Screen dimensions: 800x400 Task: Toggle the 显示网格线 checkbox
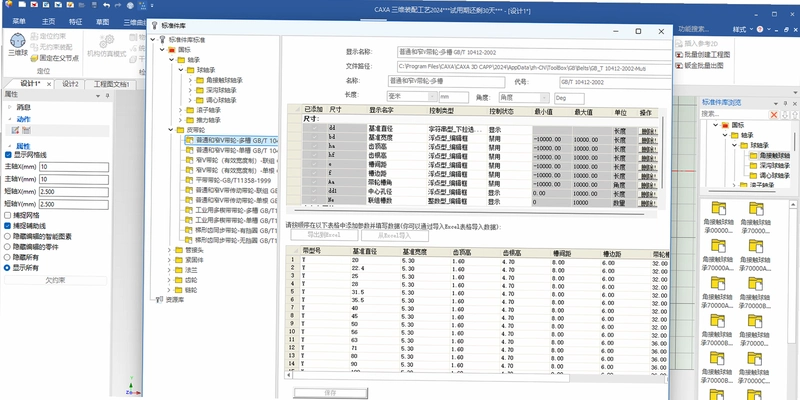[x=8, y=155]
